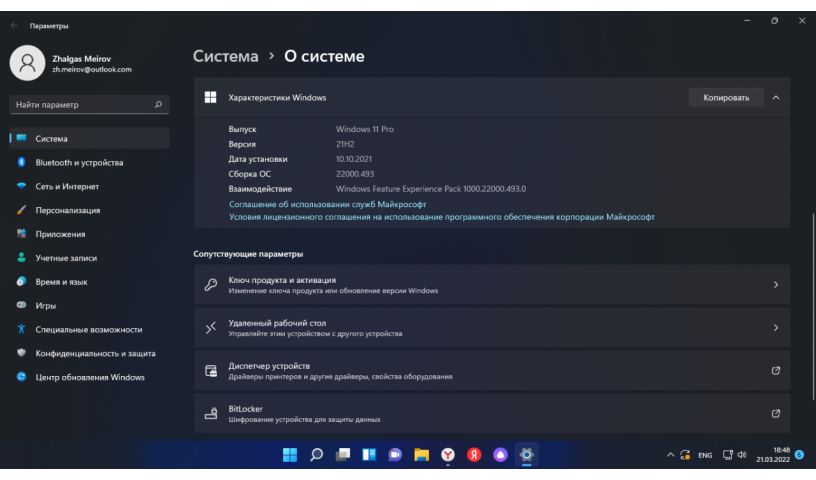816x480 pixels.
Task: Click the key icon for Ключ продукта
Action: [211, 285]
